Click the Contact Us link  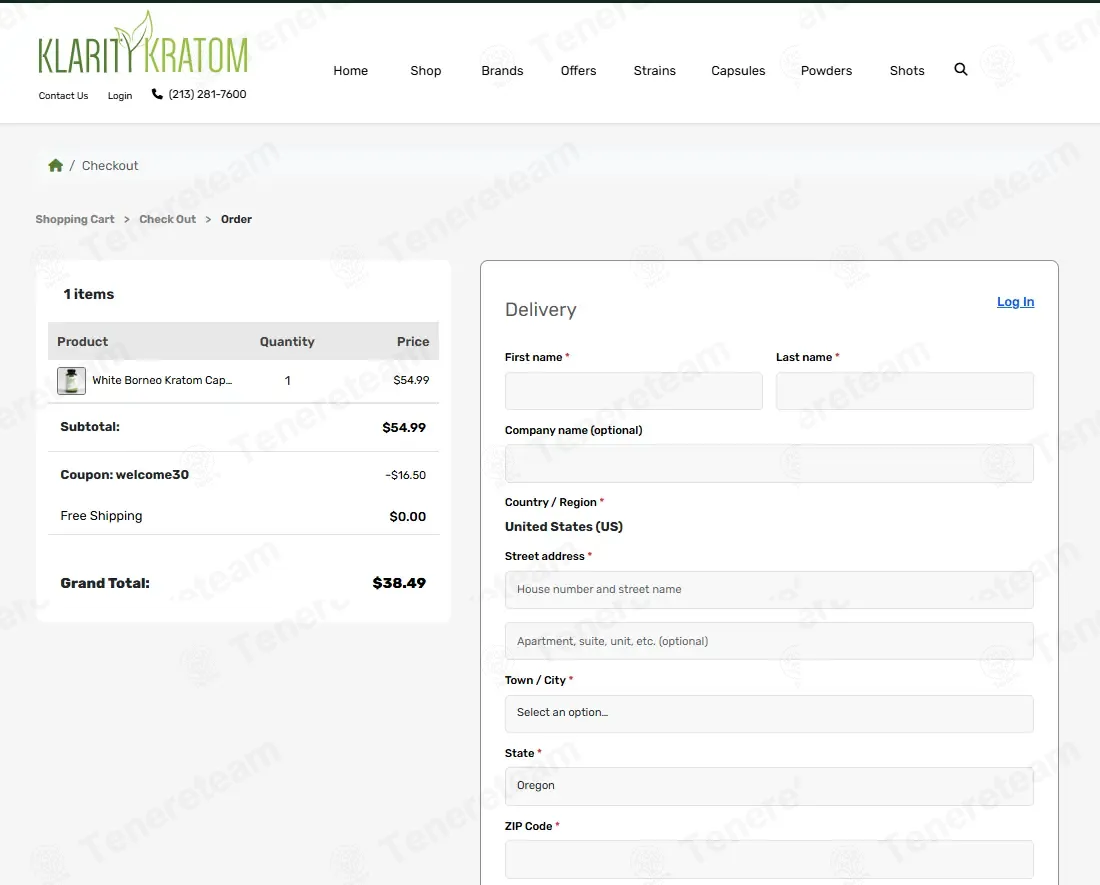pyautogui.click(x=63, y=95)
